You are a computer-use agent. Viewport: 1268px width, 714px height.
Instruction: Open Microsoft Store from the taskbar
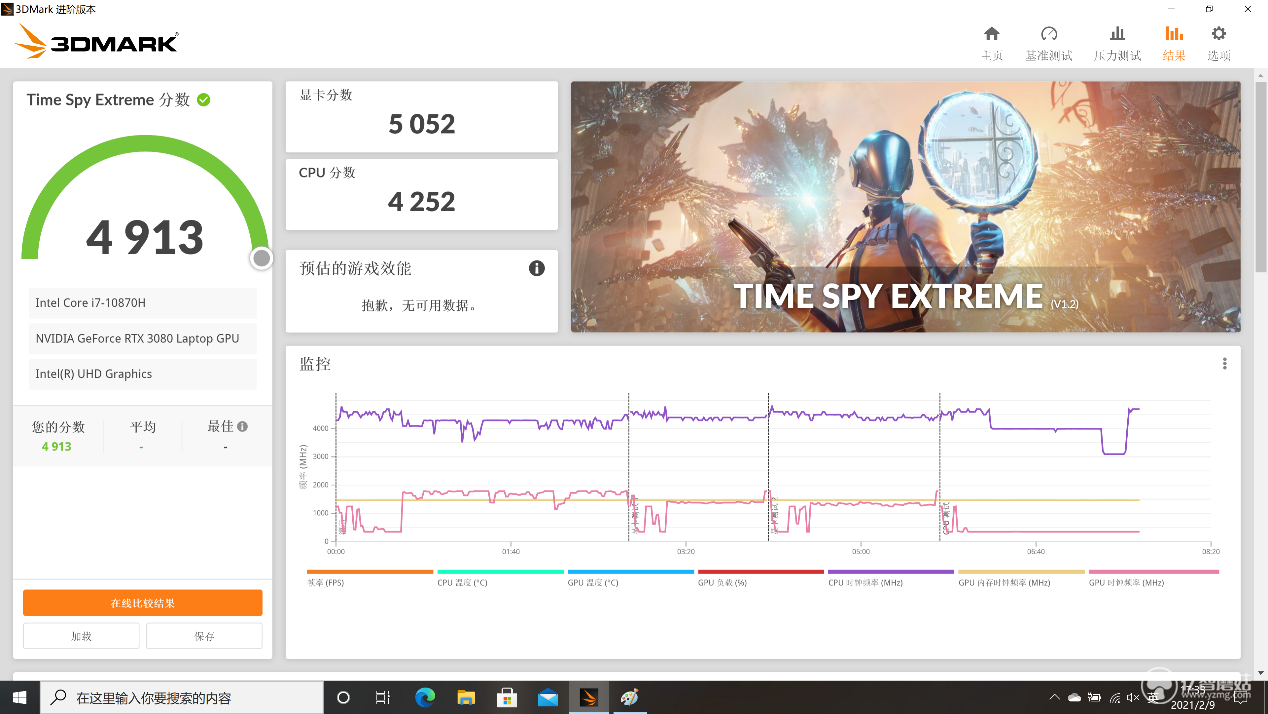pos(507,697)
